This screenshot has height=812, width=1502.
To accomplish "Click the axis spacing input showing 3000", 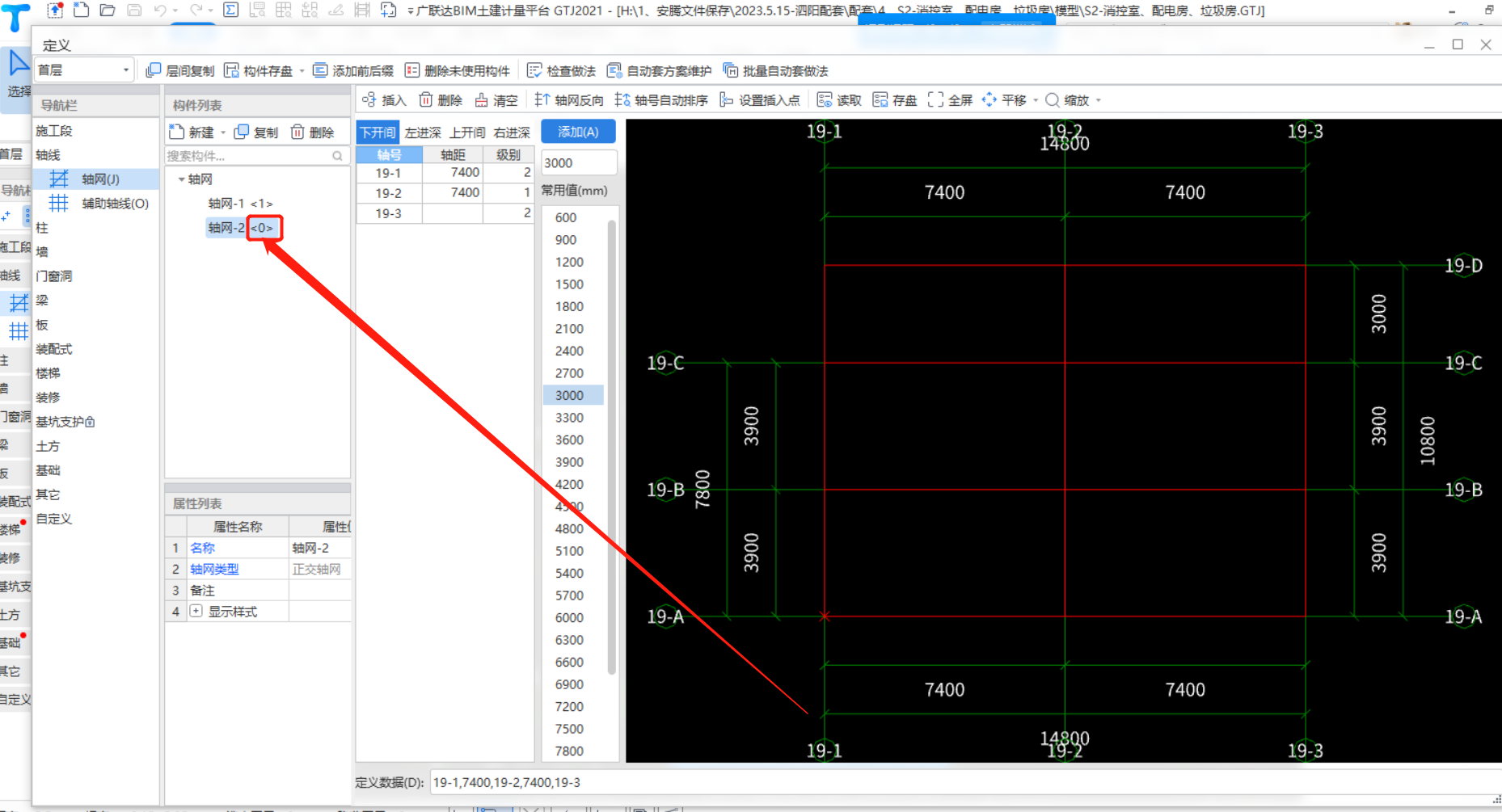I will (578, 162).
